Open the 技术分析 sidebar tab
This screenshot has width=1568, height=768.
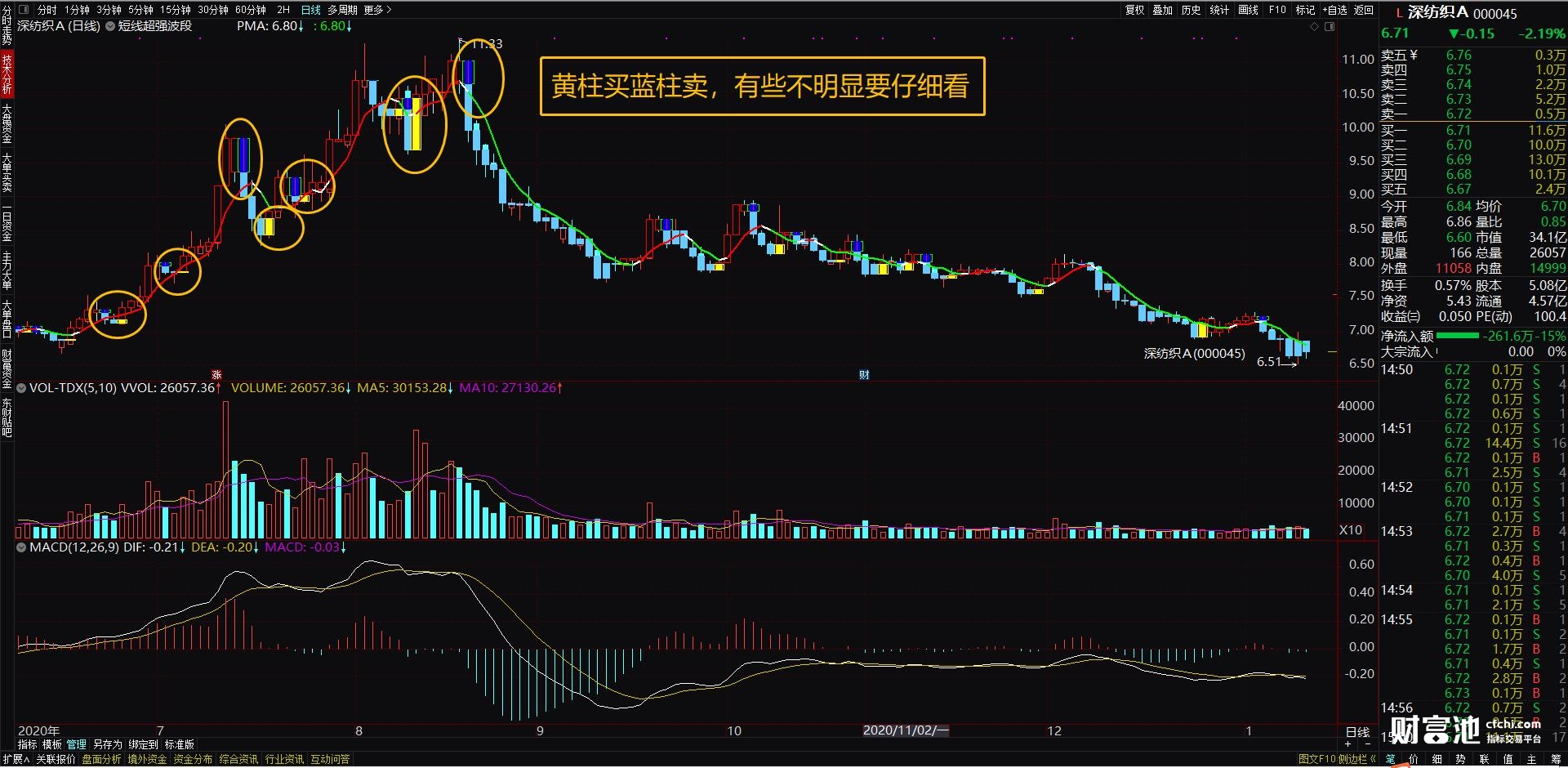pos(7,74)
